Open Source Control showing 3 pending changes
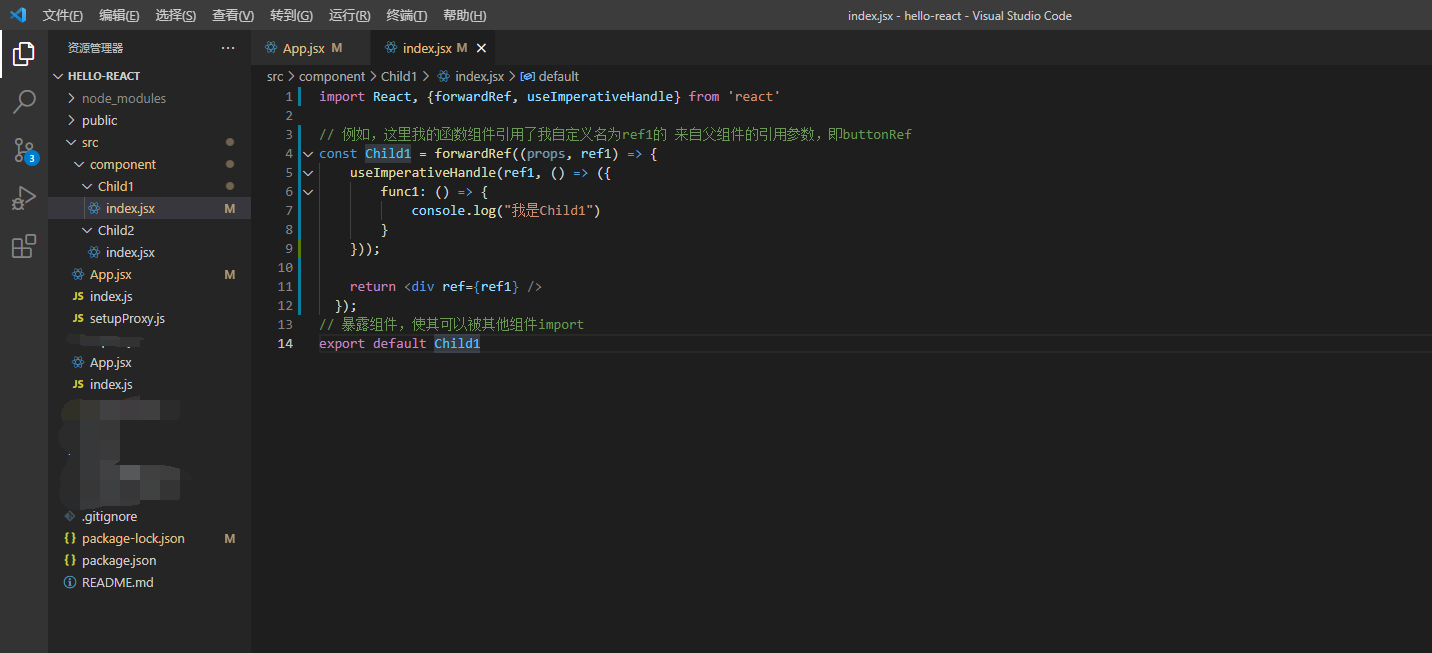Image resolution: width=1432 pixels, height=653 pixels. pyautogui.click(x=23, y=150)
